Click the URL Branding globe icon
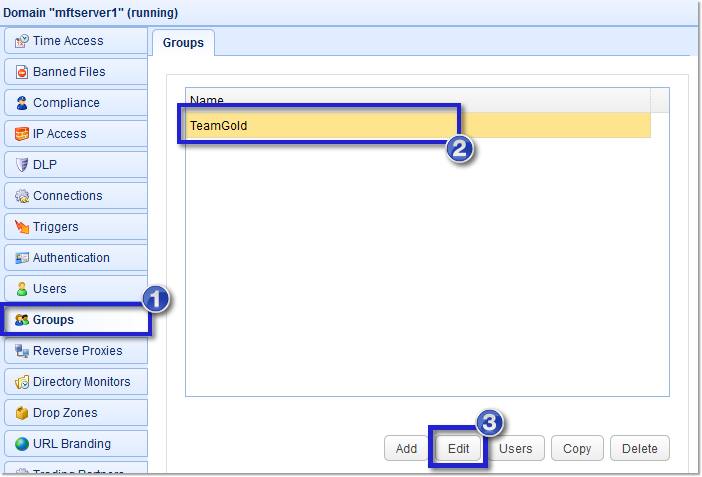The height and width of the screenshot is (477, 702). click(x=21, y=444)
